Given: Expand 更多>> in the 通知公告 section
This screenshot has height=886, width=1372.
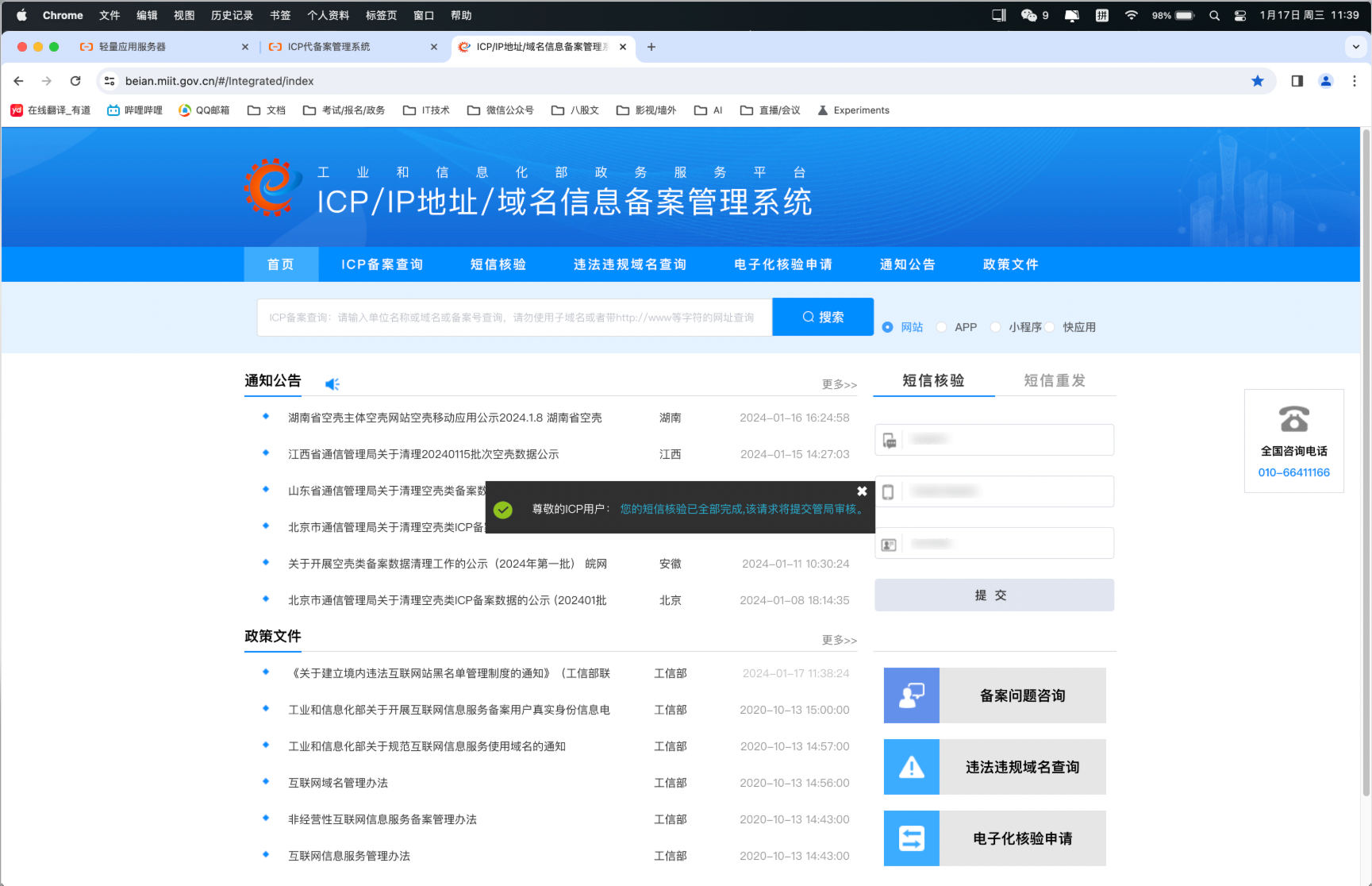Looking at the screenshot, I should pos(839,384).
